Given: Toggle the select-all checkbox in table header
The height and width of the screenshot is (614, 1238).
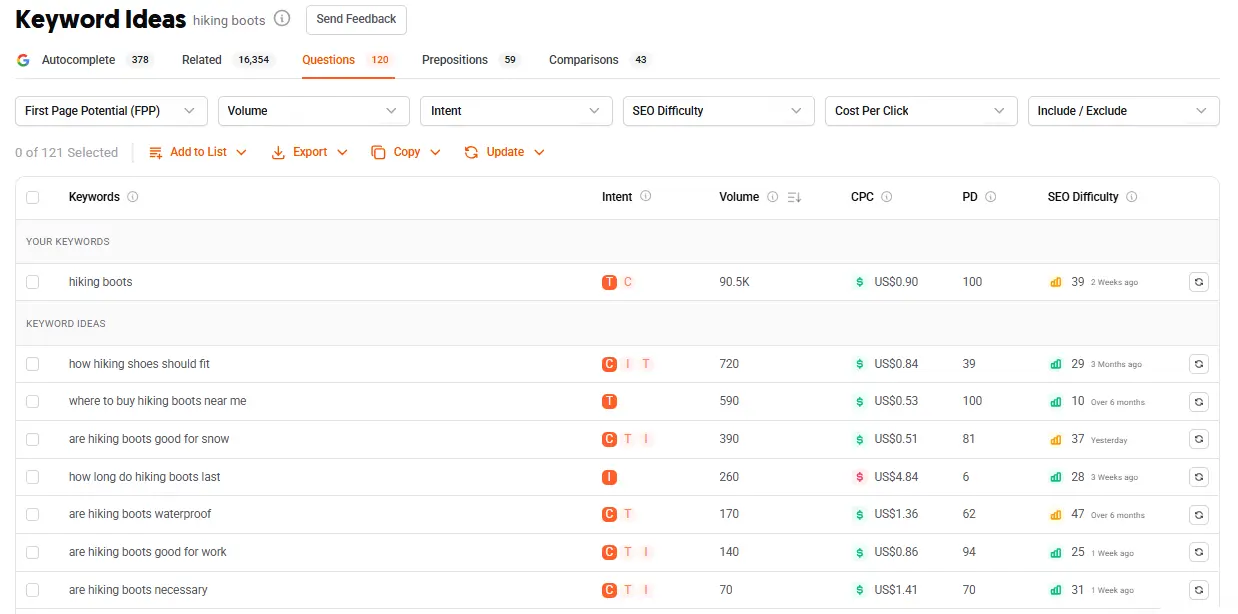Looking at the screenshot, I should pos(33,197).
